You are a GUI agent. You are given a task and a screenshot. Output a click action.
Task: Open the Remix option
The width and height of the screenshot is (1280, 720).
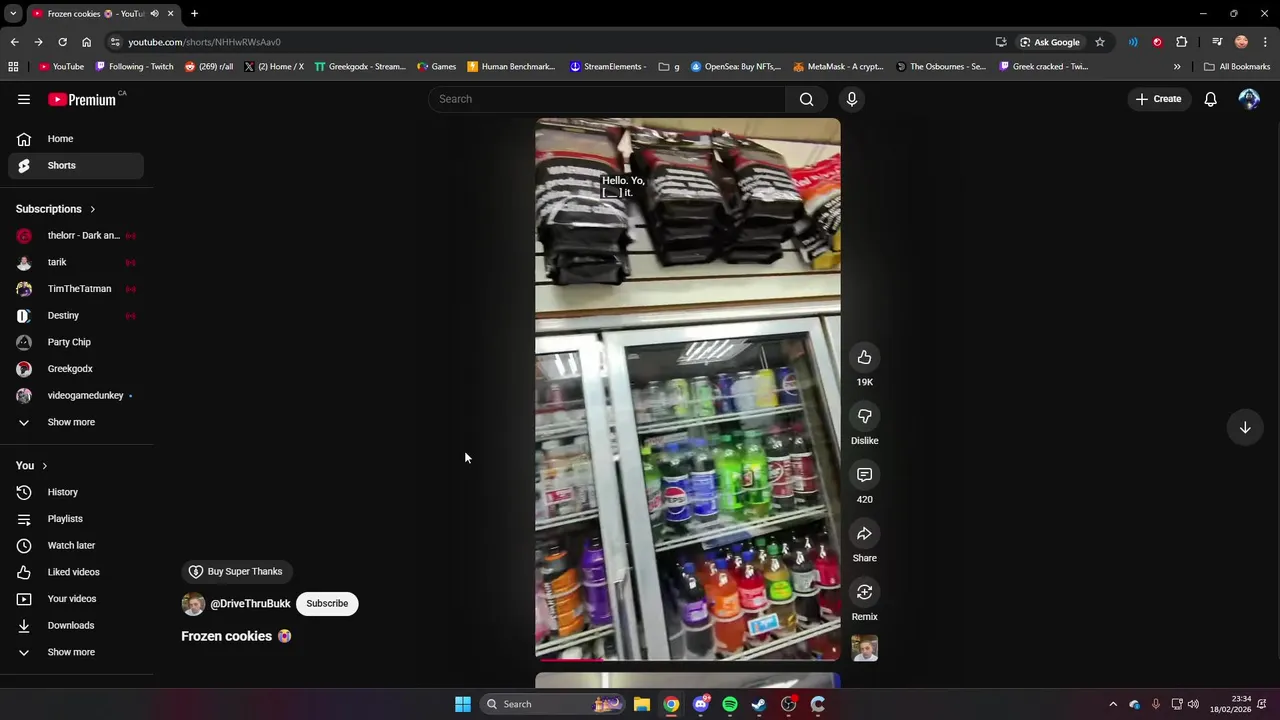click(864, 592)
